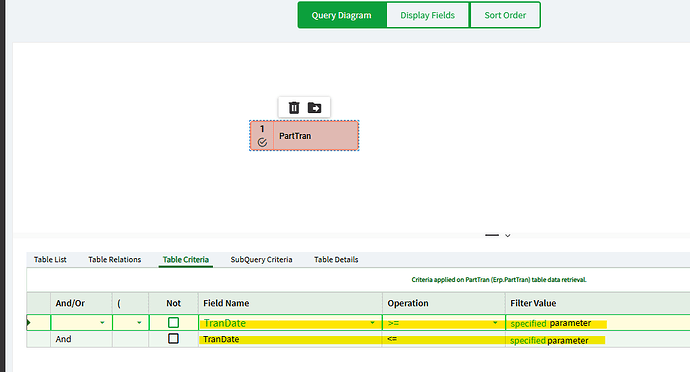Click 'specified' link in the >= row
690x372 pixels.
(528, 324)
